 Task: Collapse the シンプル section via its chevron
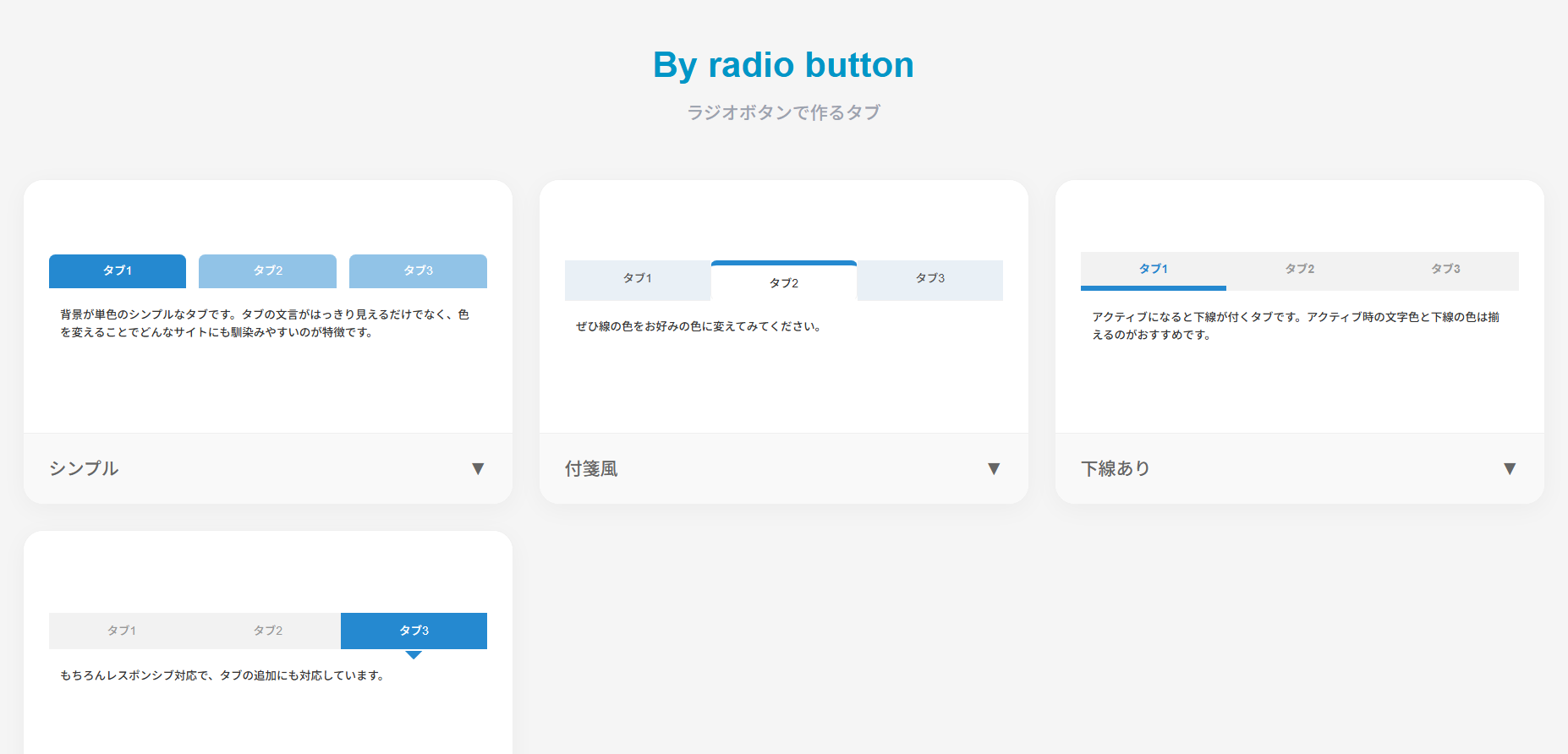(x=479, y=468)
